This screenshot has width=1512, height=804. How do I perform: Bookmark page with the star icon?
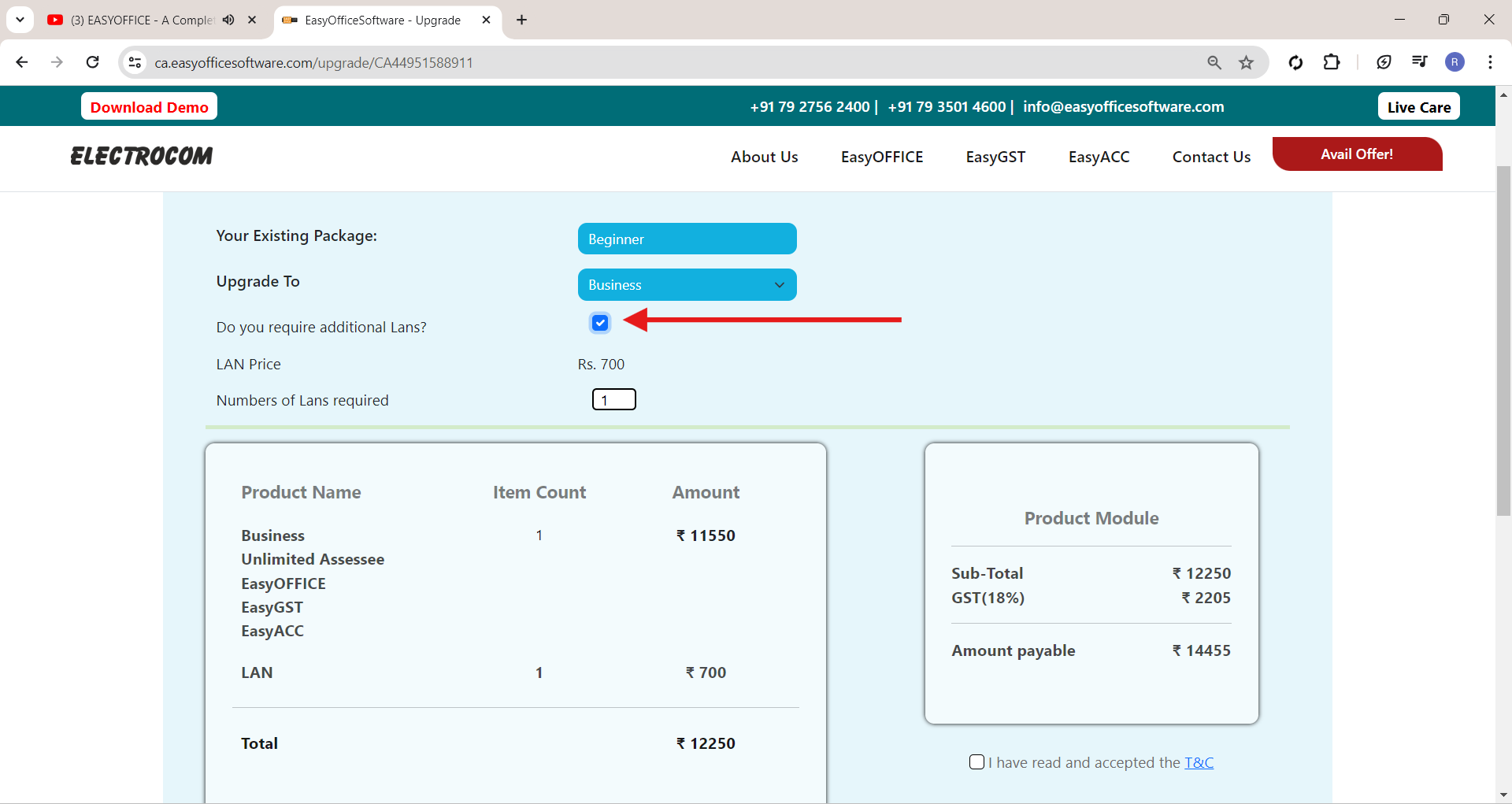click(x=1246, y=62)
